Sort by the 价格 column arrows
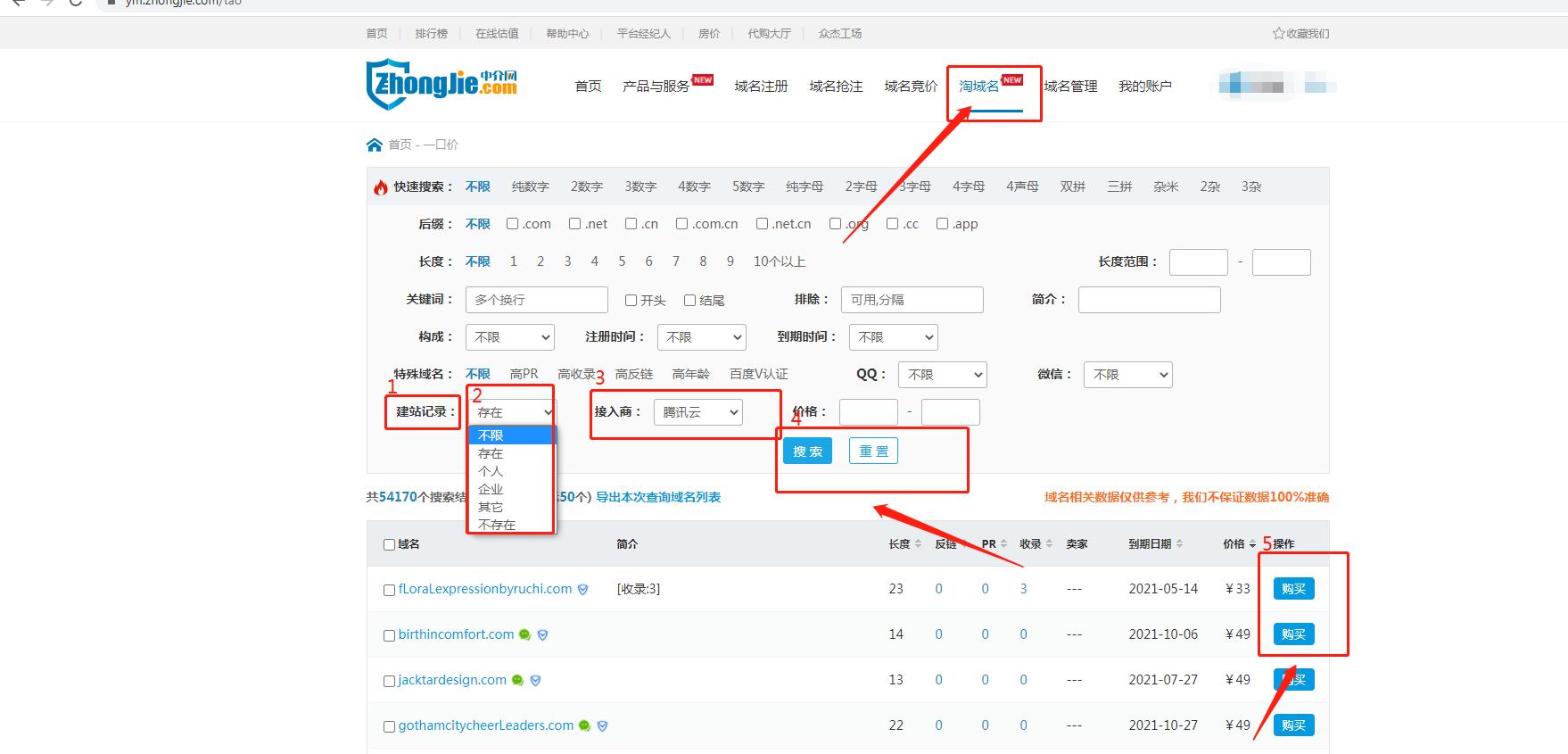1568x754 pixels. 1252,544
